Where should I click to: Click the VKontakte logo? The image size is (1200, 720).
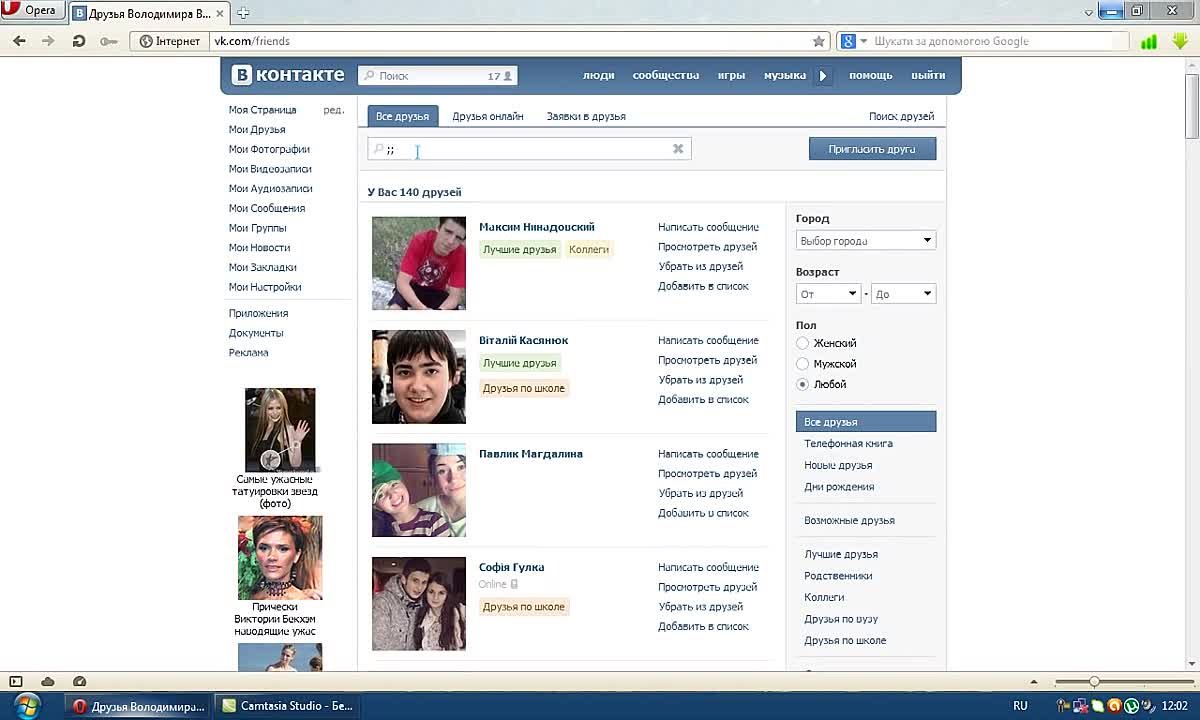pyautogui.click(x=288, y=75)
